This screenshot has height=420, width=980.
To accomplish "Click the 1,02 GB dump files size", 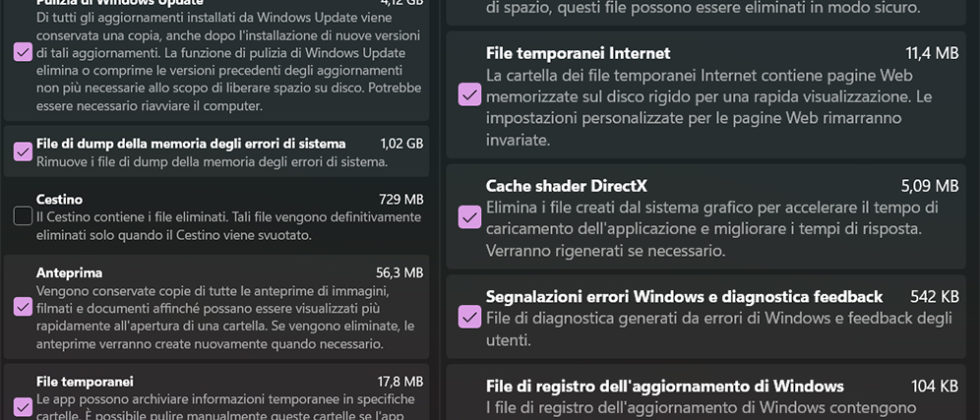I will point(401,144).
